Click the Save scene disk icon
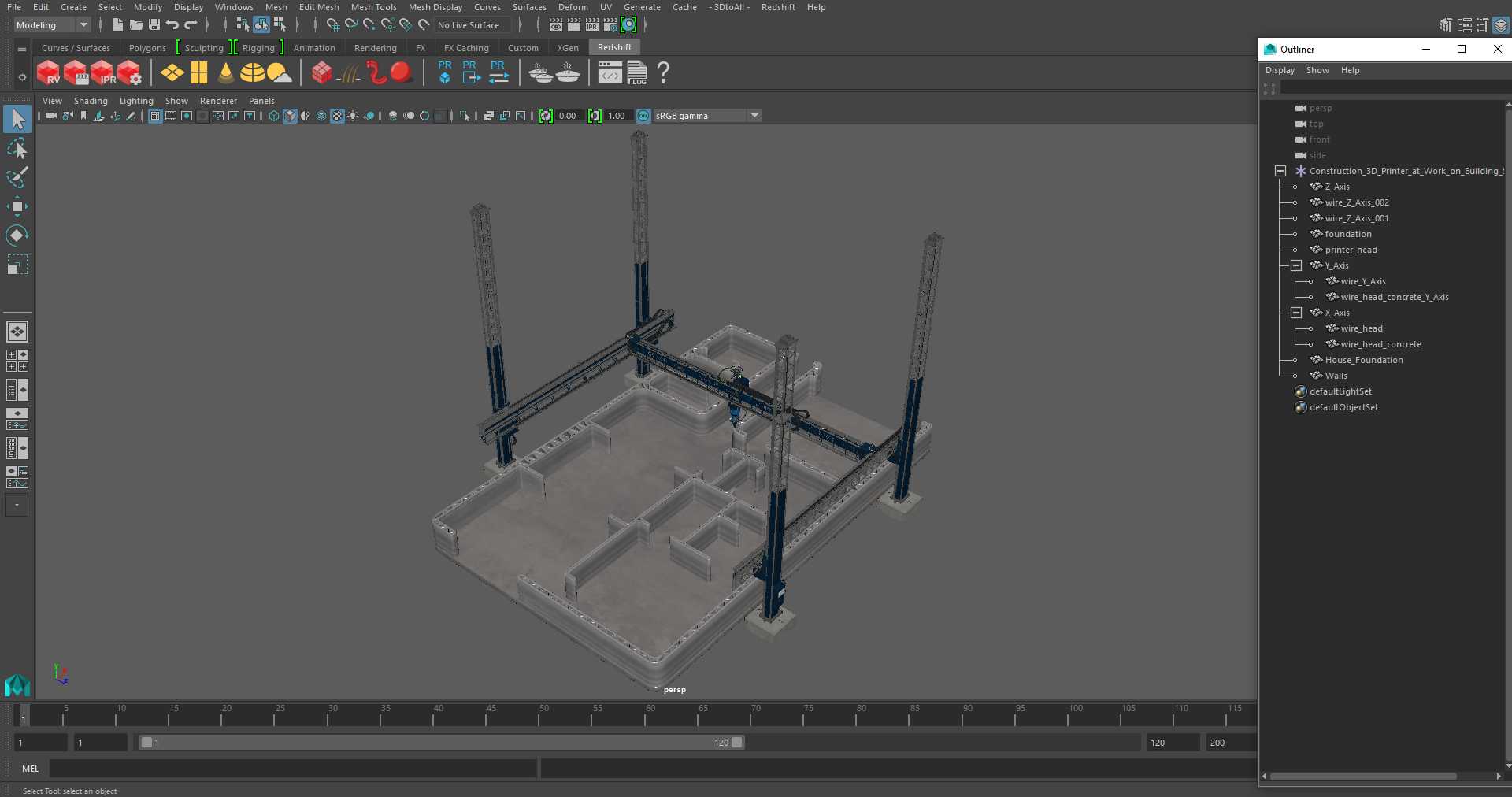Image resolution: width=1512 pixels, height=797 pixels. [154, 25]
